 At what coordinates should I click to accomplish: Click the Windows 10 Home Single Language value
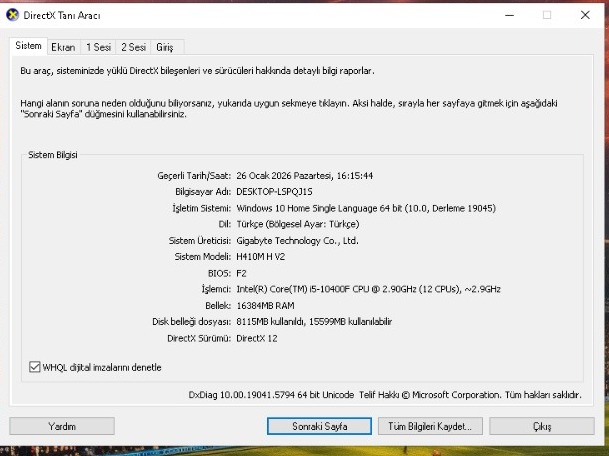(366, 208)
